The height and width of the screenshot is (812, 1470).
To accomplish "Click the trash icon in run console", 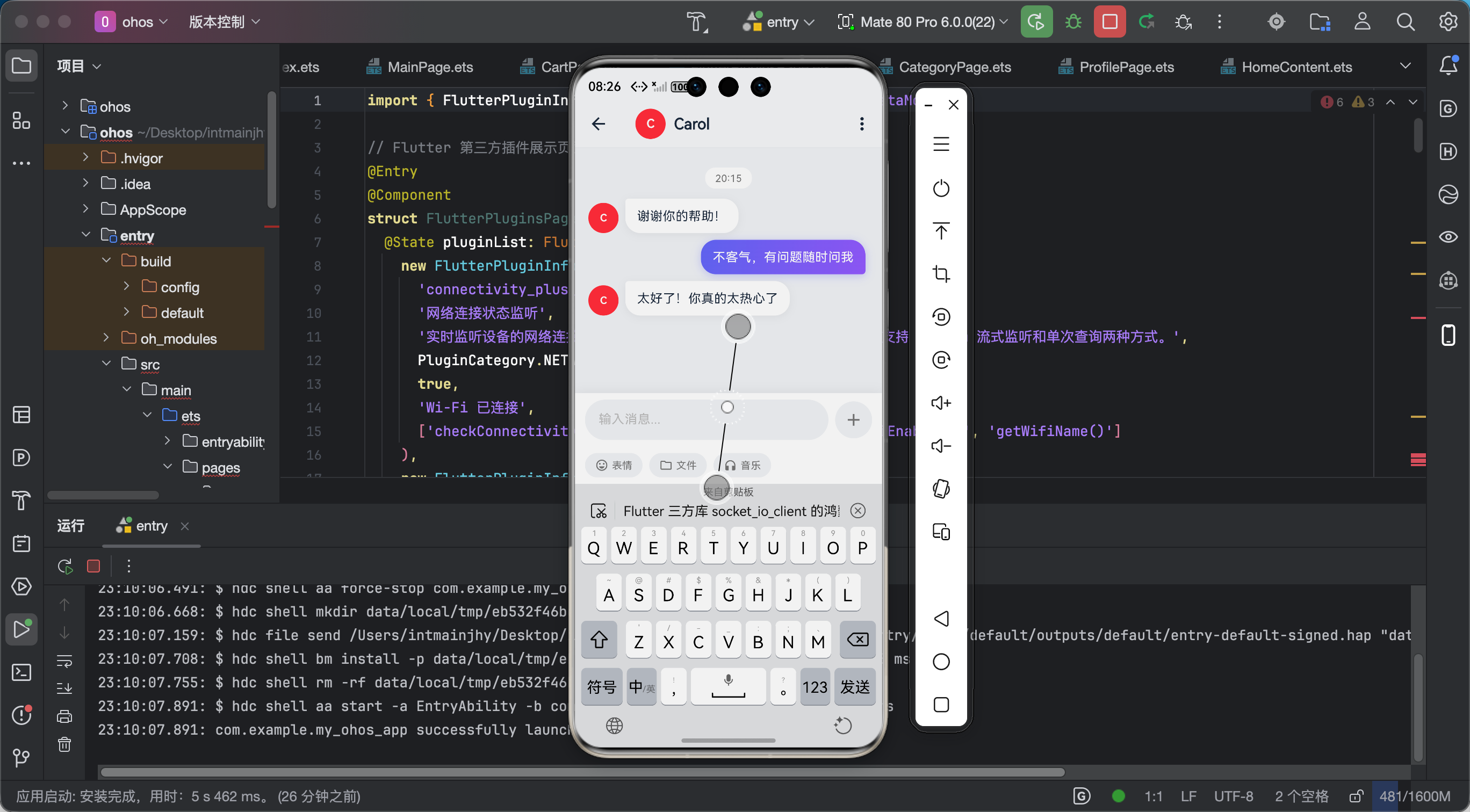I will [x=64, y=744].
